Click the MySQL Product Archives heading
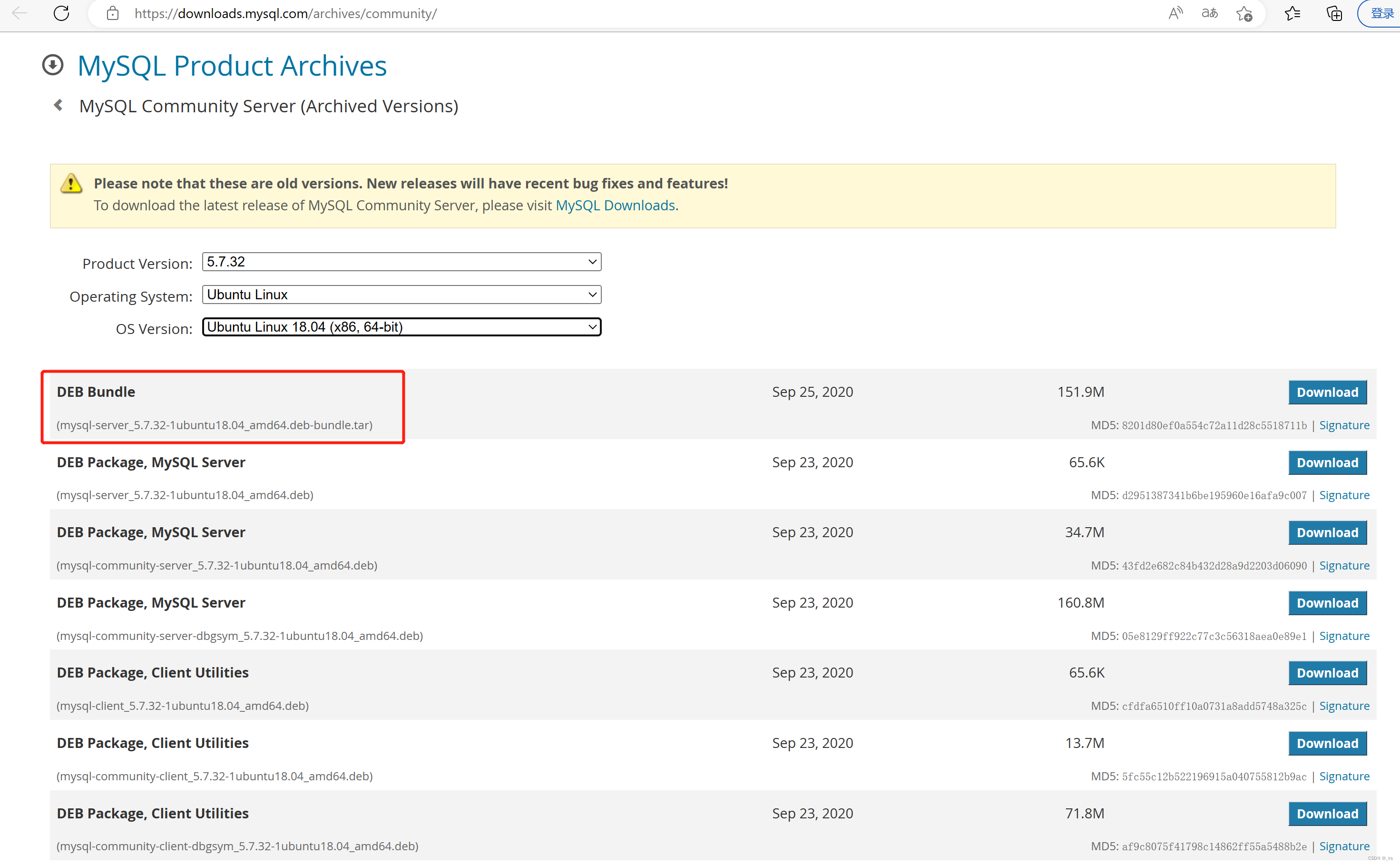The image size is (1400, 865). (x=232, y=66)
